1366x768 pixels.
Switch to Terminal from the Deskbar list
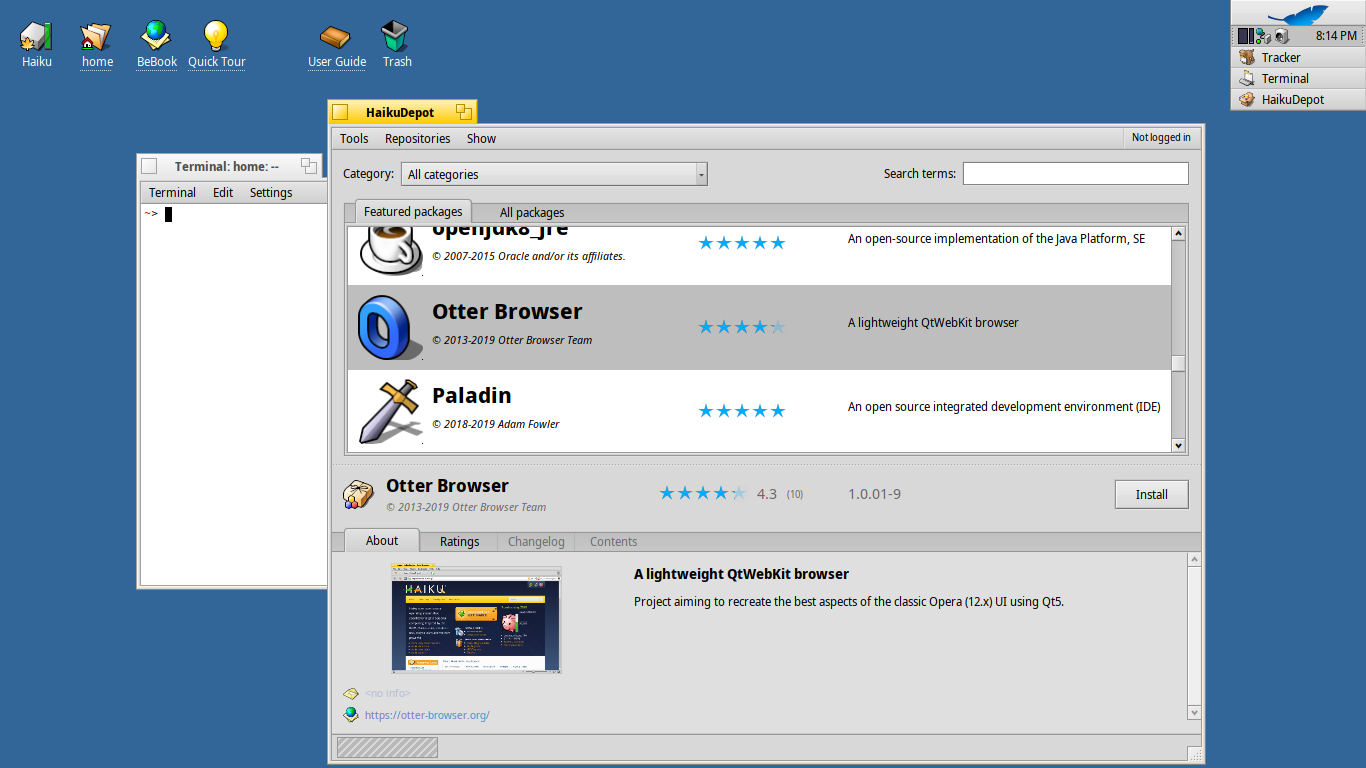(1297, 78)
